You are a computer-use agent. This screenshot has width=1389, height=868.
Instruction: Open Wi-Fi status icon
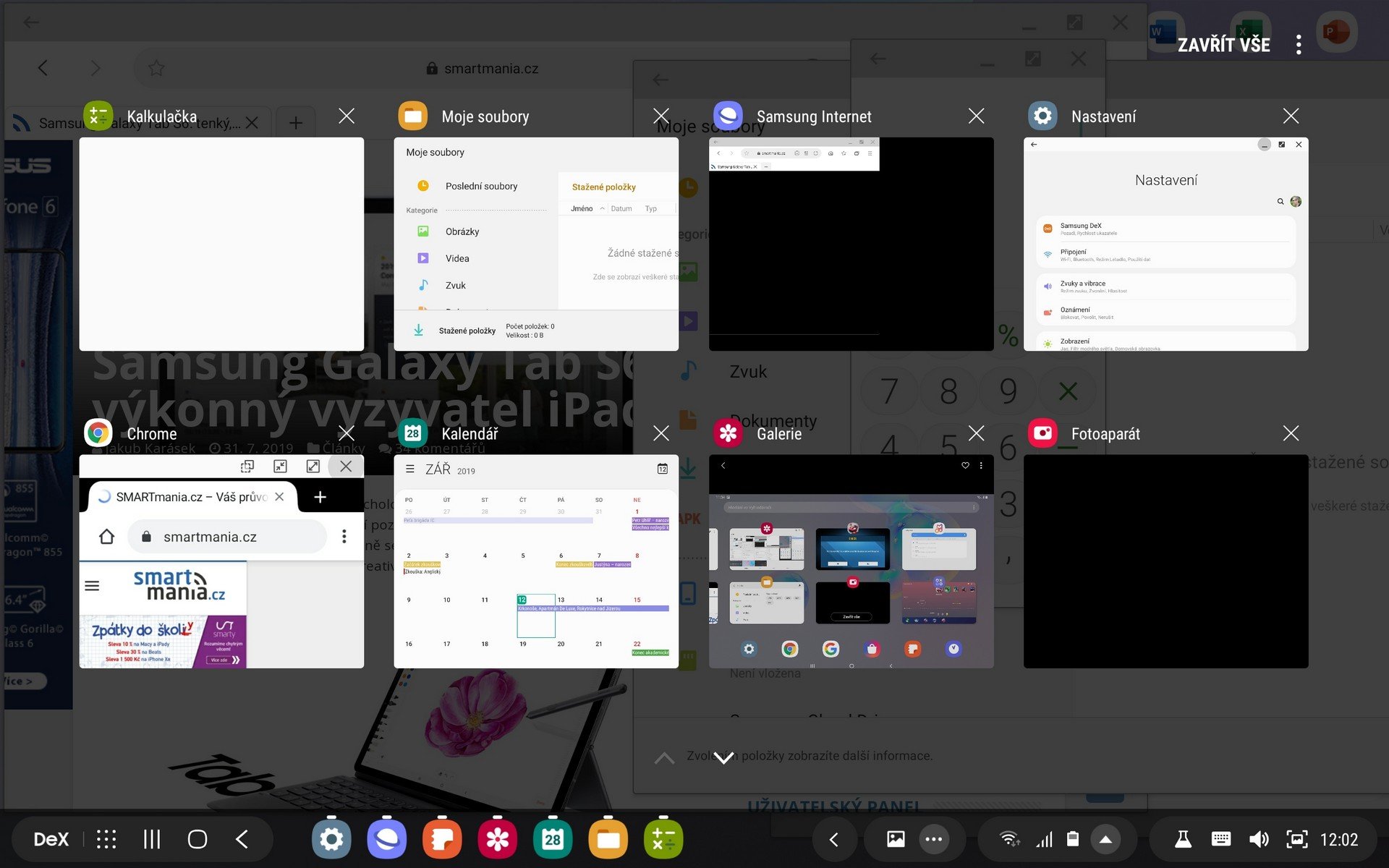point(1009,839)
